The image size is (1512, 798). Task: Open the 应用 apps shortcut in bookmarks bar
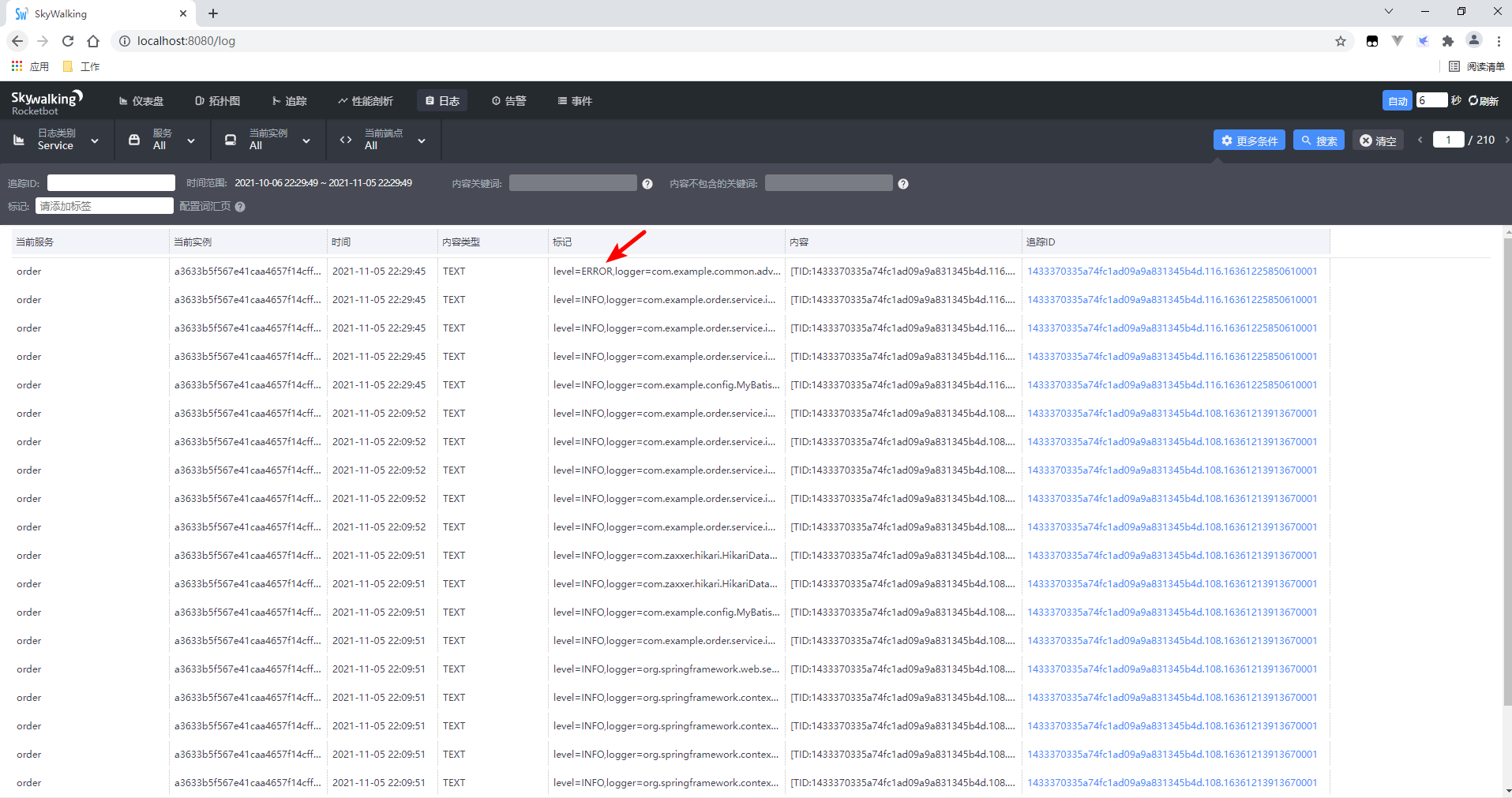coord(30,66)
